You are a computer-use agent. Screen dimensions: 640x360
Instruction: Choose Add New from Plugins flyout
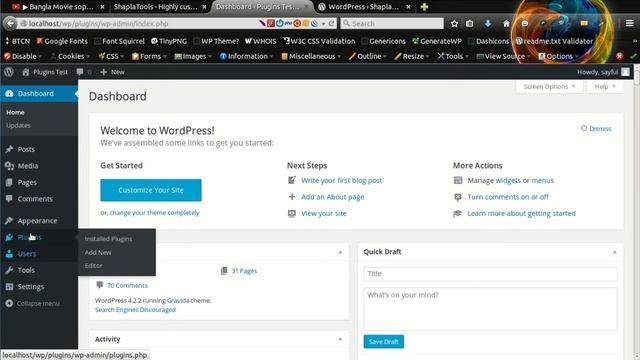click(x=98, y=253)
